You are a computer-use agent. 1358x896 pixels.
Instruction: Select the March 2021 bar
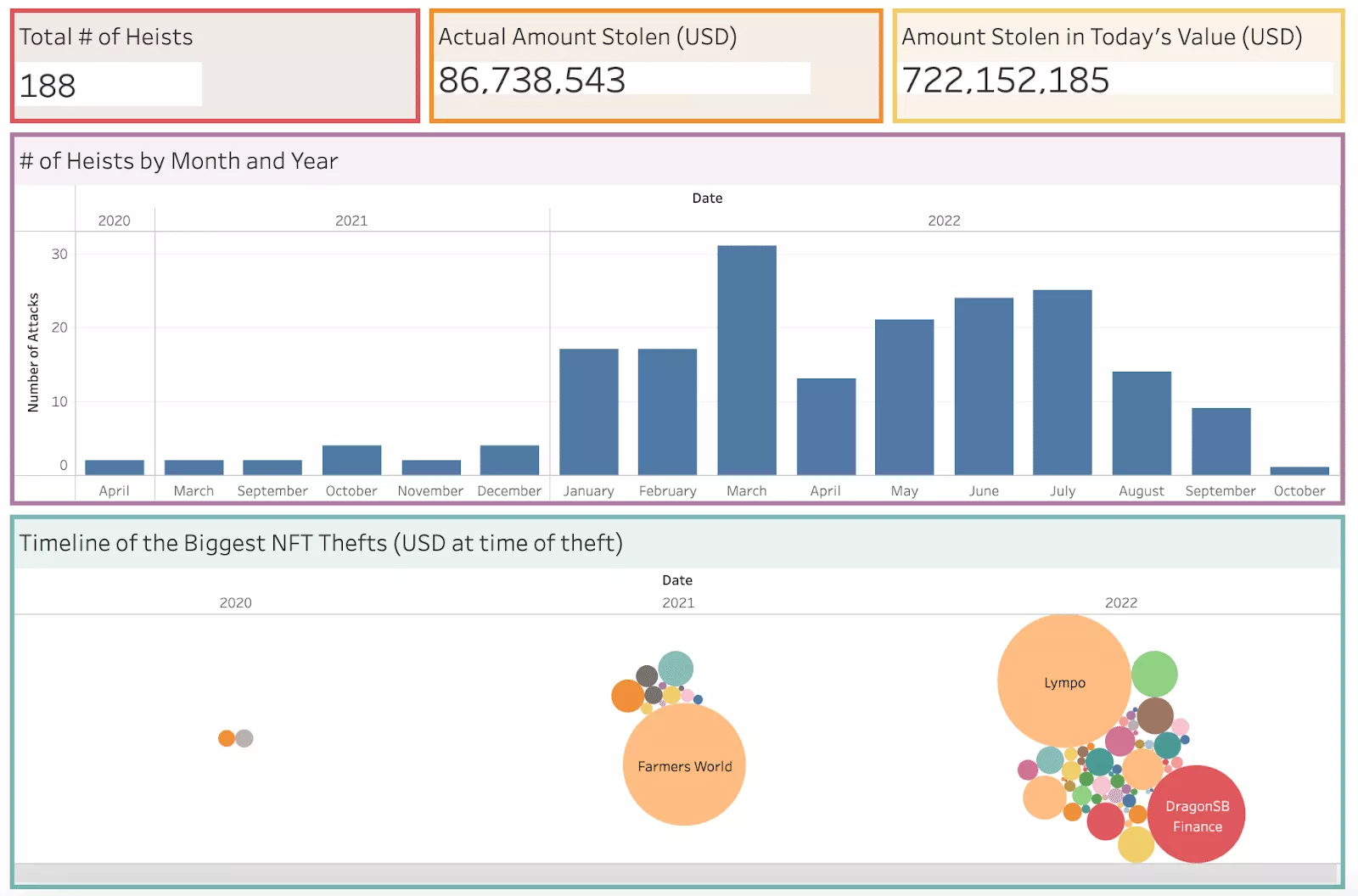[x=194, y=468]
